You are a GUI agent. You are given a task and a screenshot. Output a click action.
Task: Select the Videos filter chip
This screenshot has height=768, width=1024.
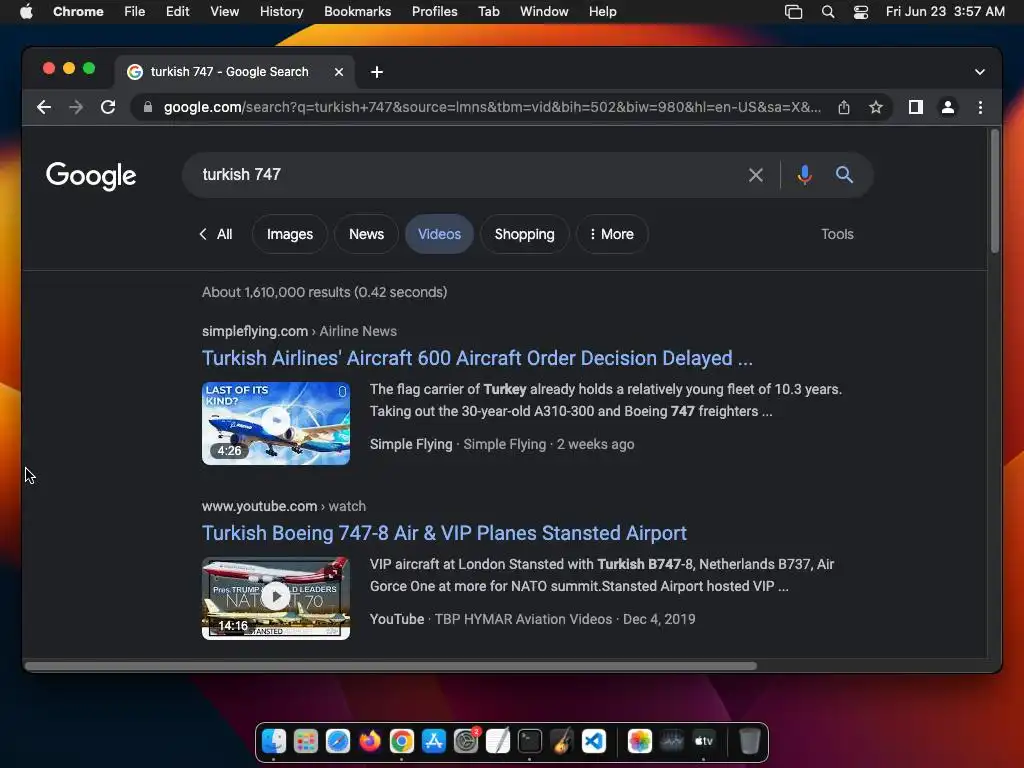pyautogui.click(x=440, y=234)
